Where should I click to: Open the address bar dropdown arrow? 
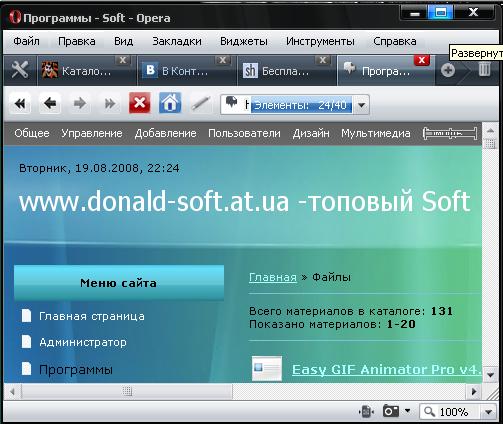tap(361, 105)
